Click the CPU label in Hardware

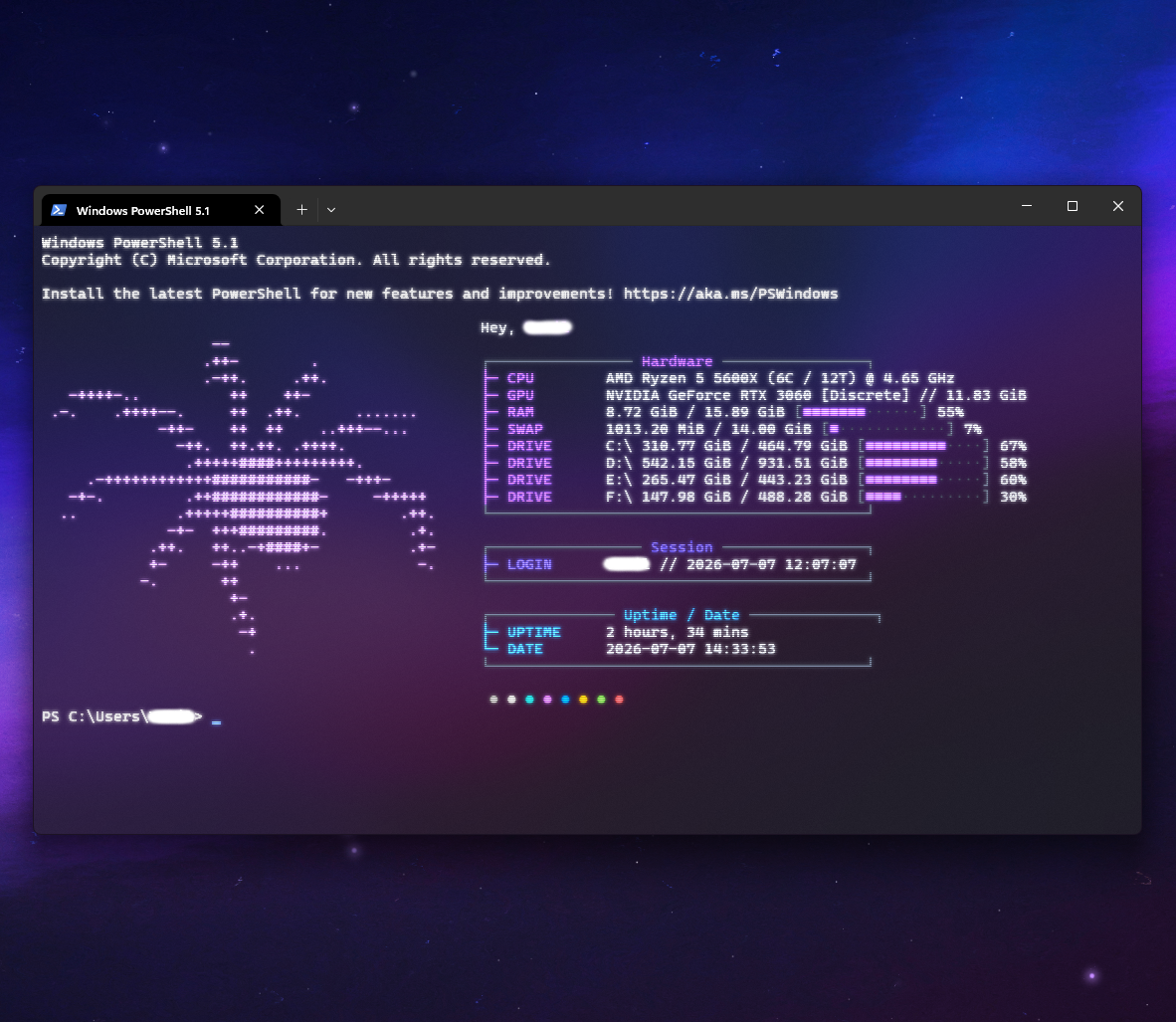tap(520, 378)
